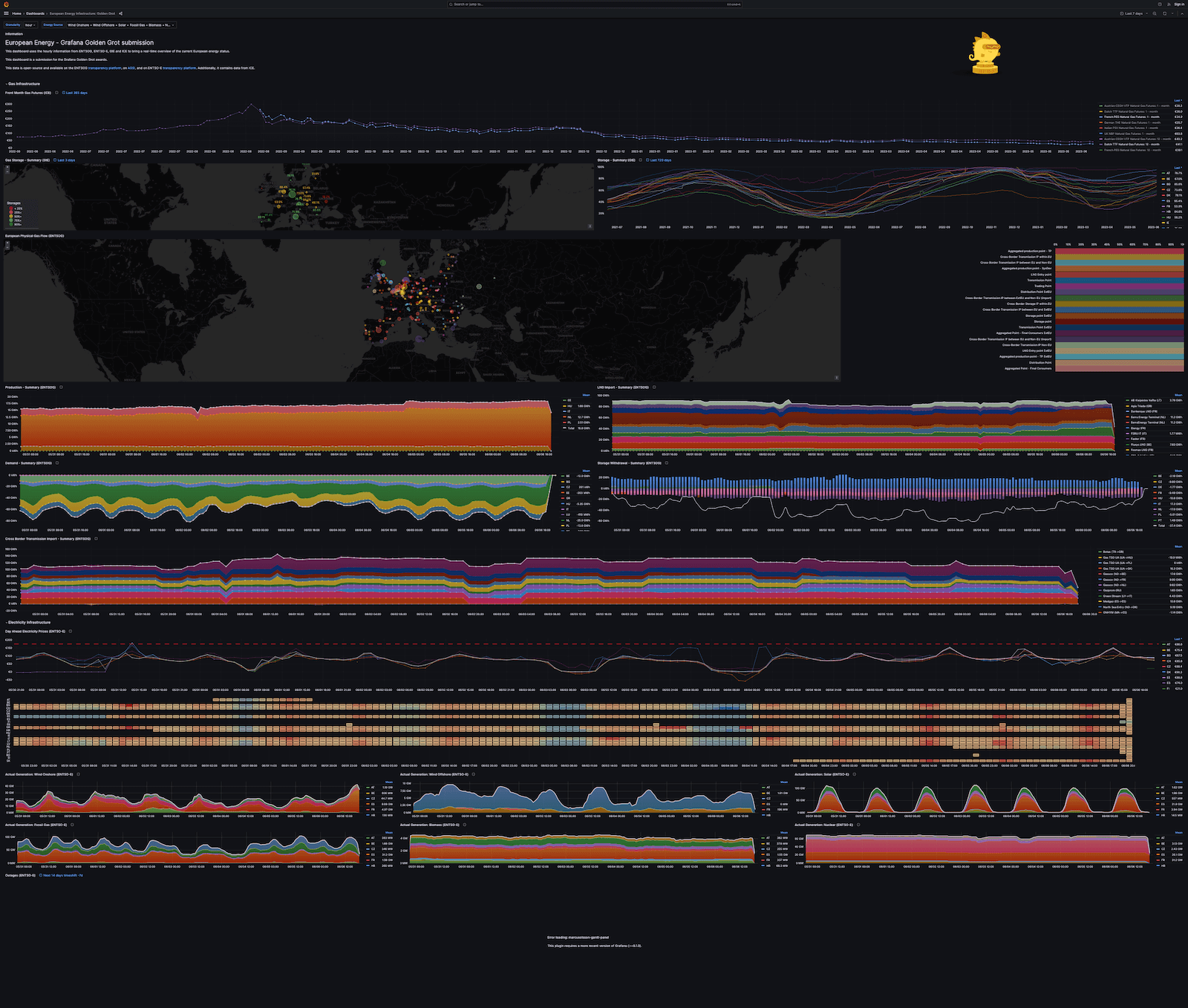Click the 25%+ color swatch in Storages legend
The height and width of the screenshot is (1008, 1188).
[x=11, y=212]
